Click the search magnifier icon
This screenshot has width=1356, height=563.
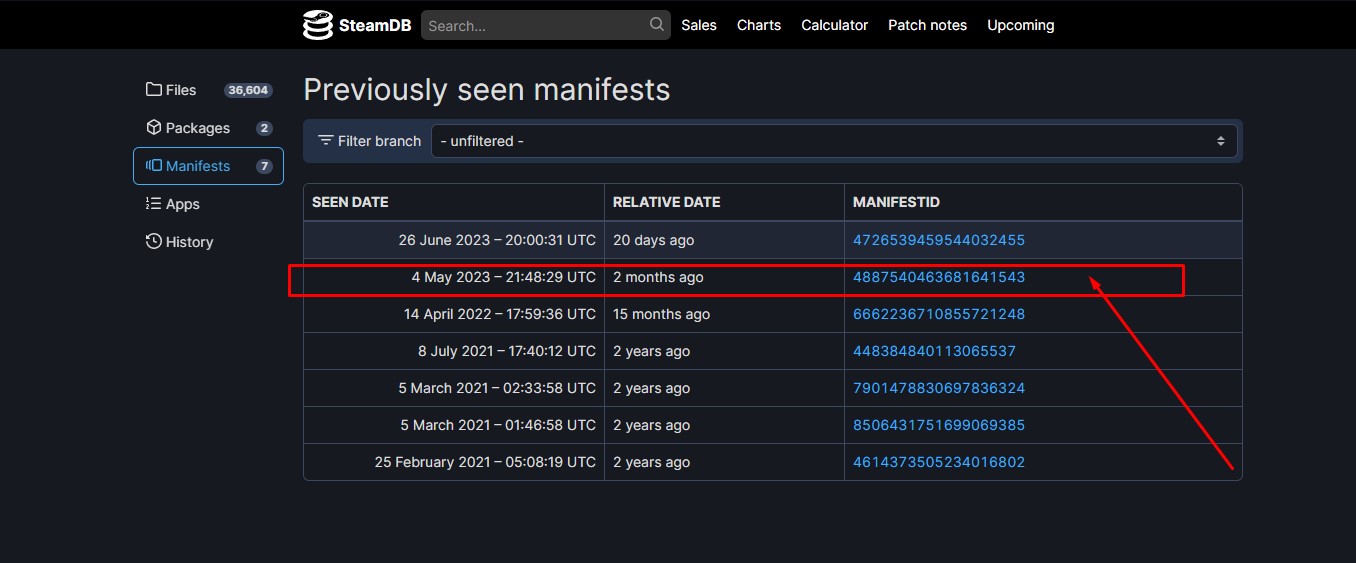pyautogui.click(x=657, y=24)
